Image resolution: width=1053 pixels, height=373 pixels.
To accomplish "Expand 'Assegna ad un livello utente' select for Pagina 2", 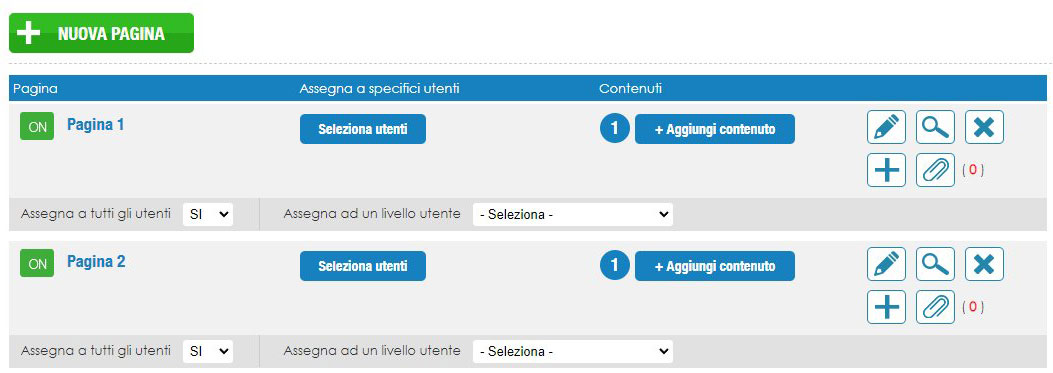I will click(x=573, y=351).
